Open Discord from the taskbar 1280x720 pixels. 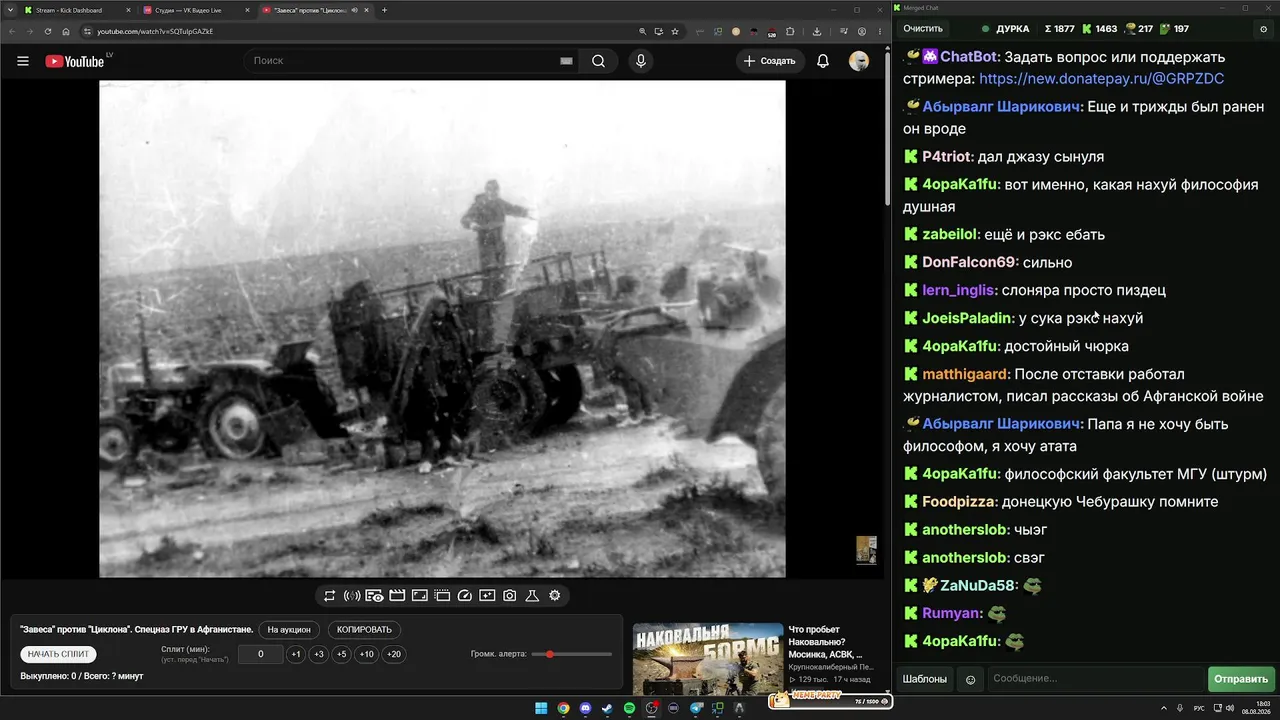pos(585,708)
